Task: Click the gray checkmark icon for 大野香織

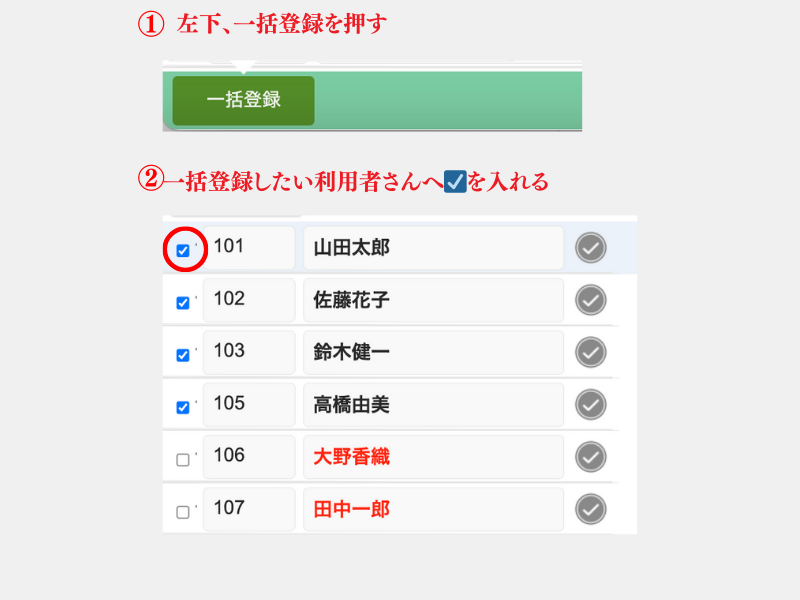Action: coord(591,457)
